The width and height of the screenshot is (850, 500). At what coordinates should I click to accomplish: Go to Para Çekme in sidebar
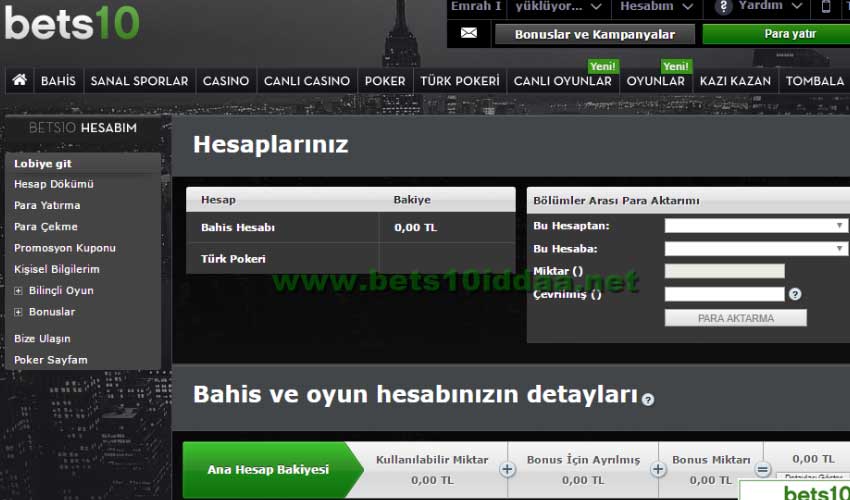point(45,227)
